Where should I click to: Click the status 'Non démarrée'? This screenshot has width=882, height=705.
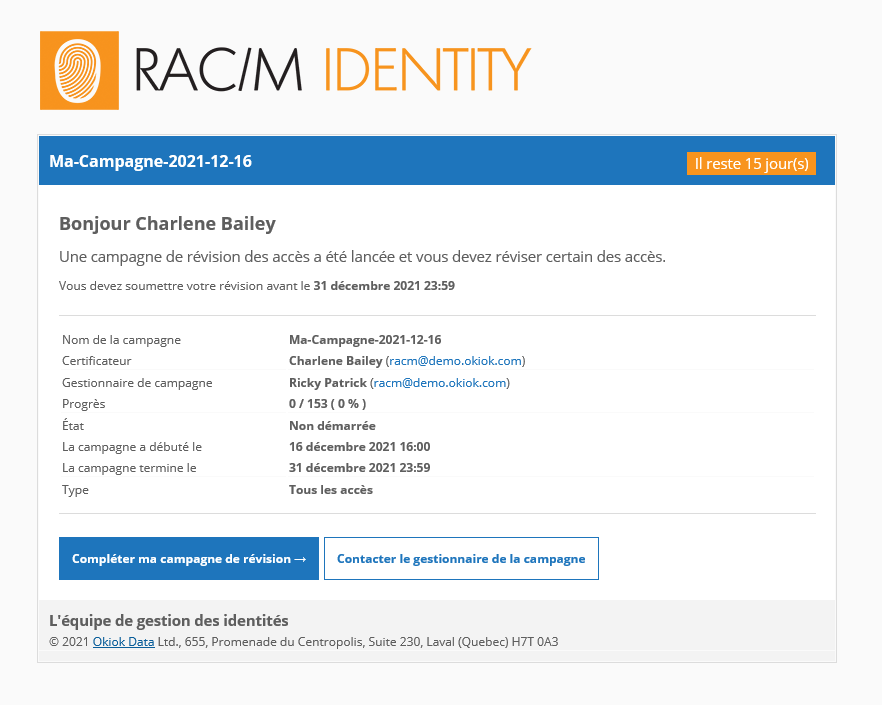click(332, 425)
